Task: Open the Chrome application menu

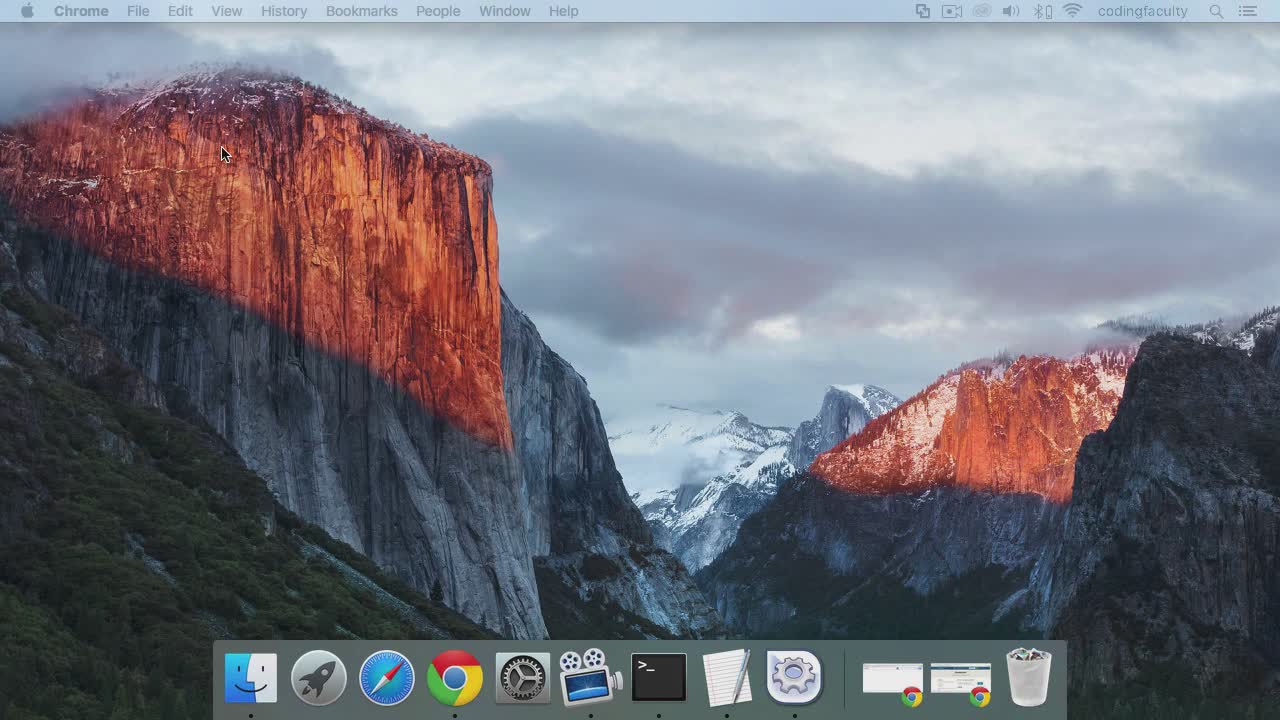Action: coord(81,11)
